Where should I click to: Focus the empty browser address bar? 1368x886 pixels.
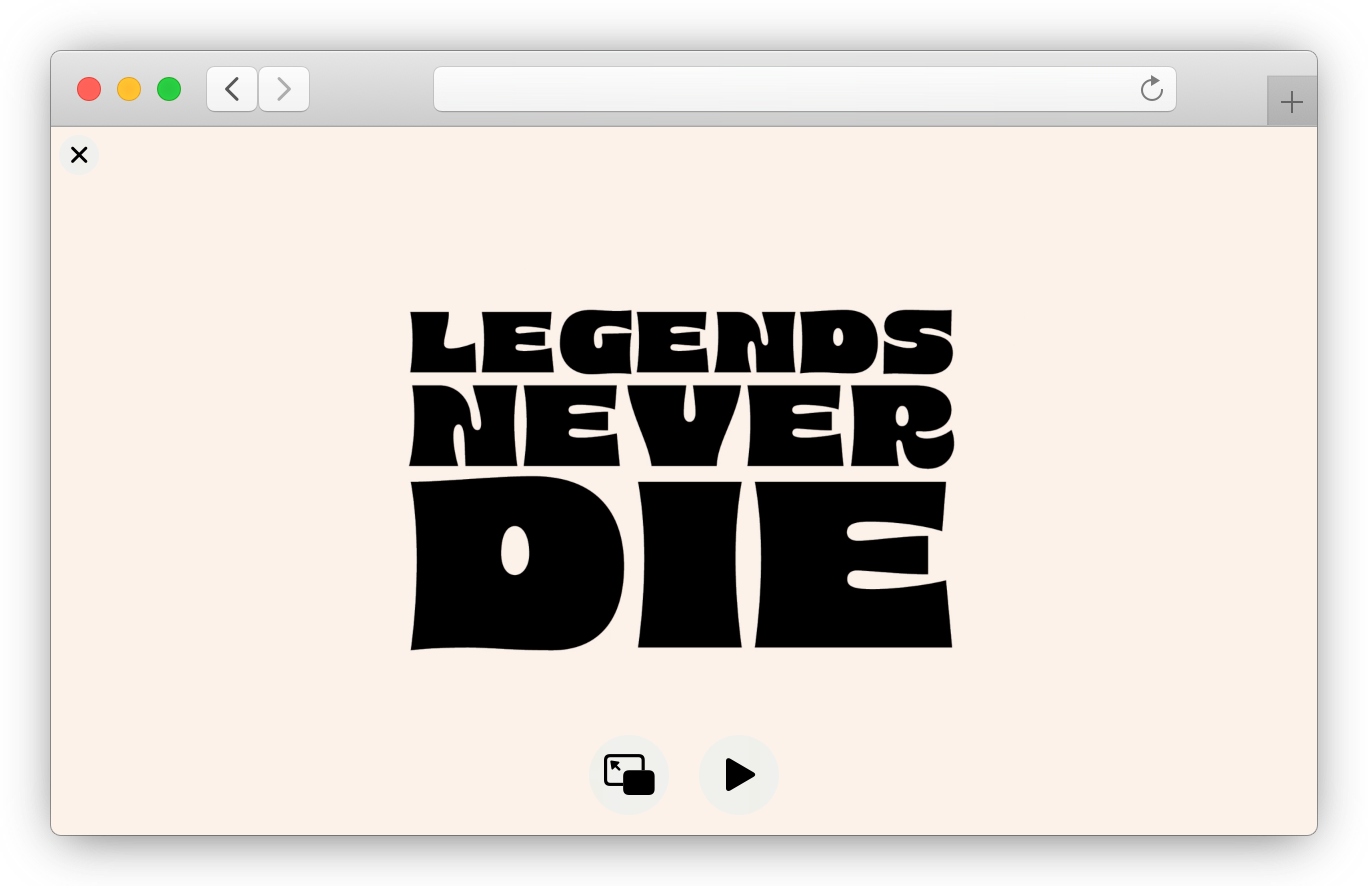click(x=780, y=90)
